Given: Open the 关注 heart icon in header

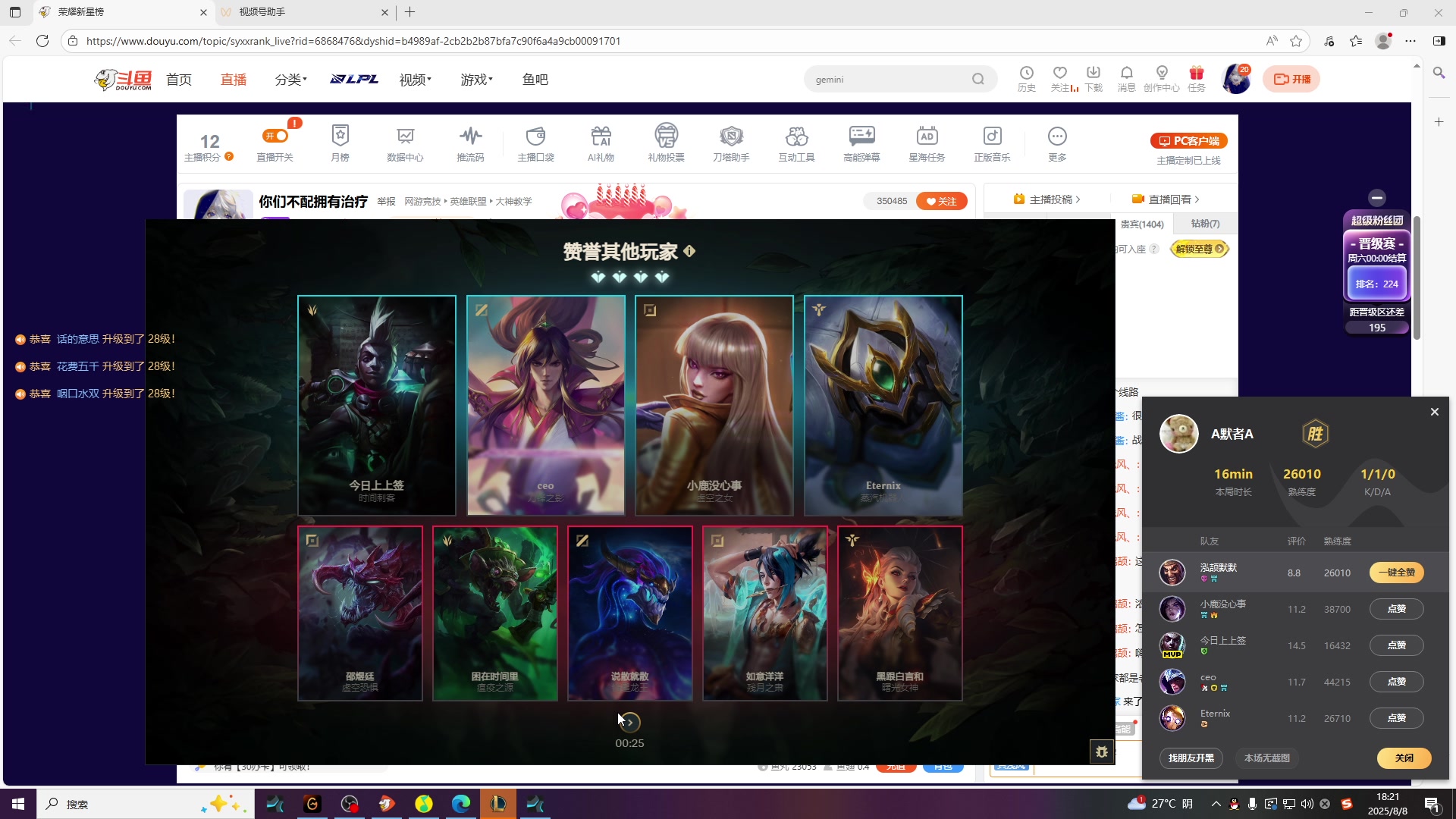Looking at the screenshot, I should [x=1060, y=78].
